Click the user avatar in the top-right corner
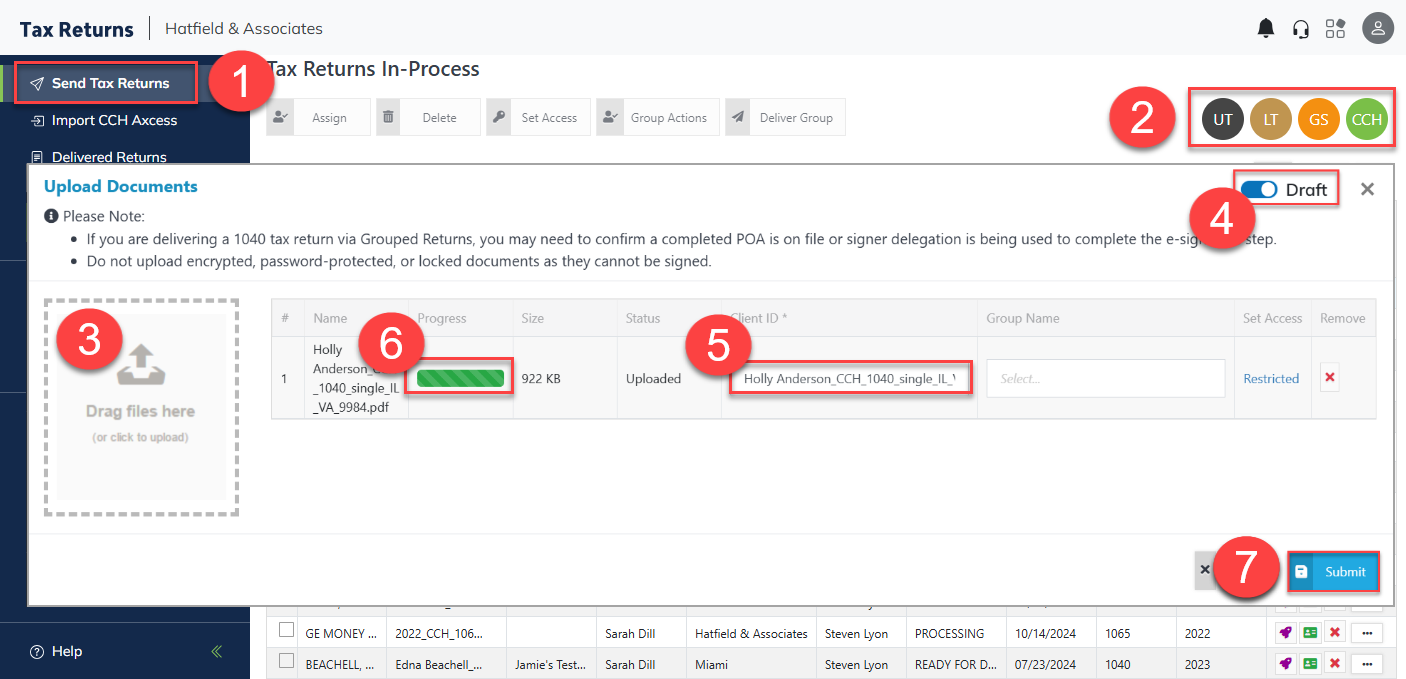The width and height of the screenshot is (1406, 679). pos(1377,28)
